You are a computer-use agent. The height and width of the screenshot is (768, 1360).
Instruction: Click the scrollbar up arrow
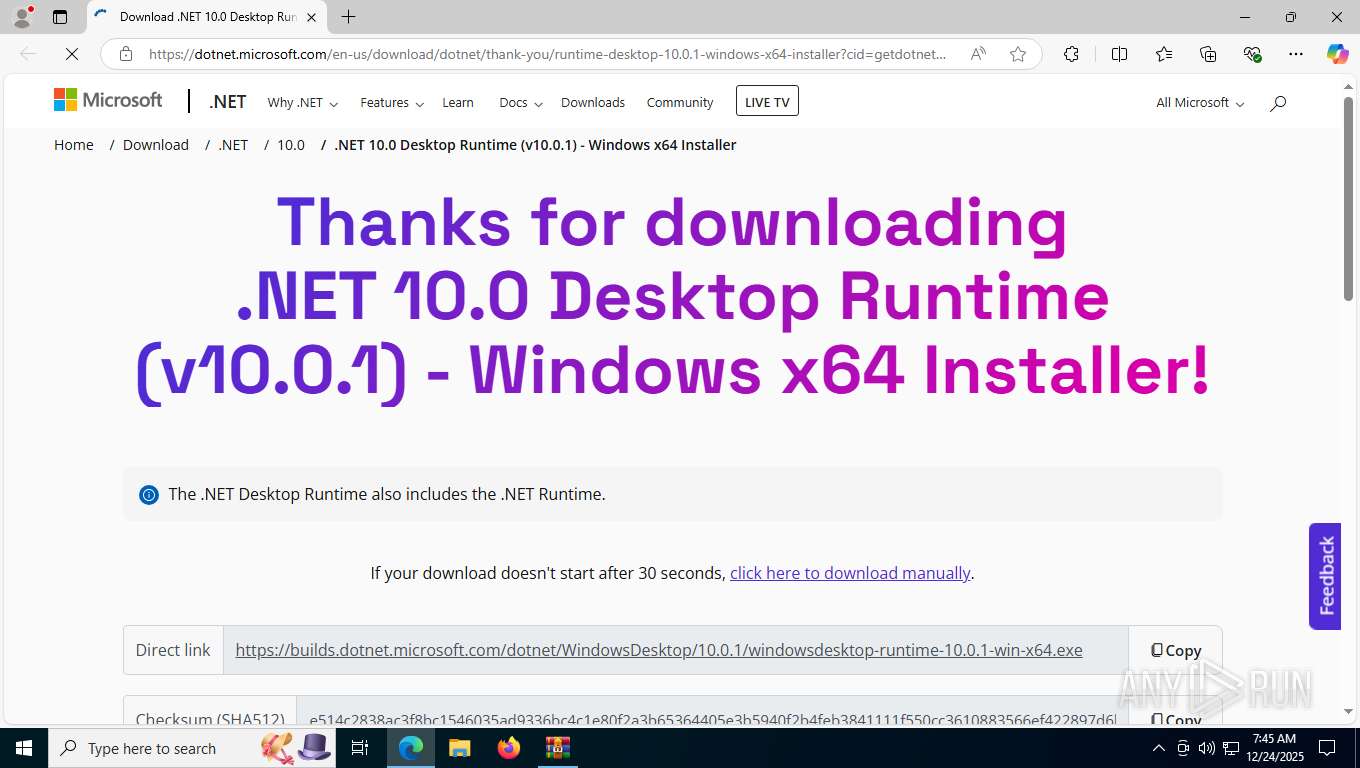(x=1348, y=87)
